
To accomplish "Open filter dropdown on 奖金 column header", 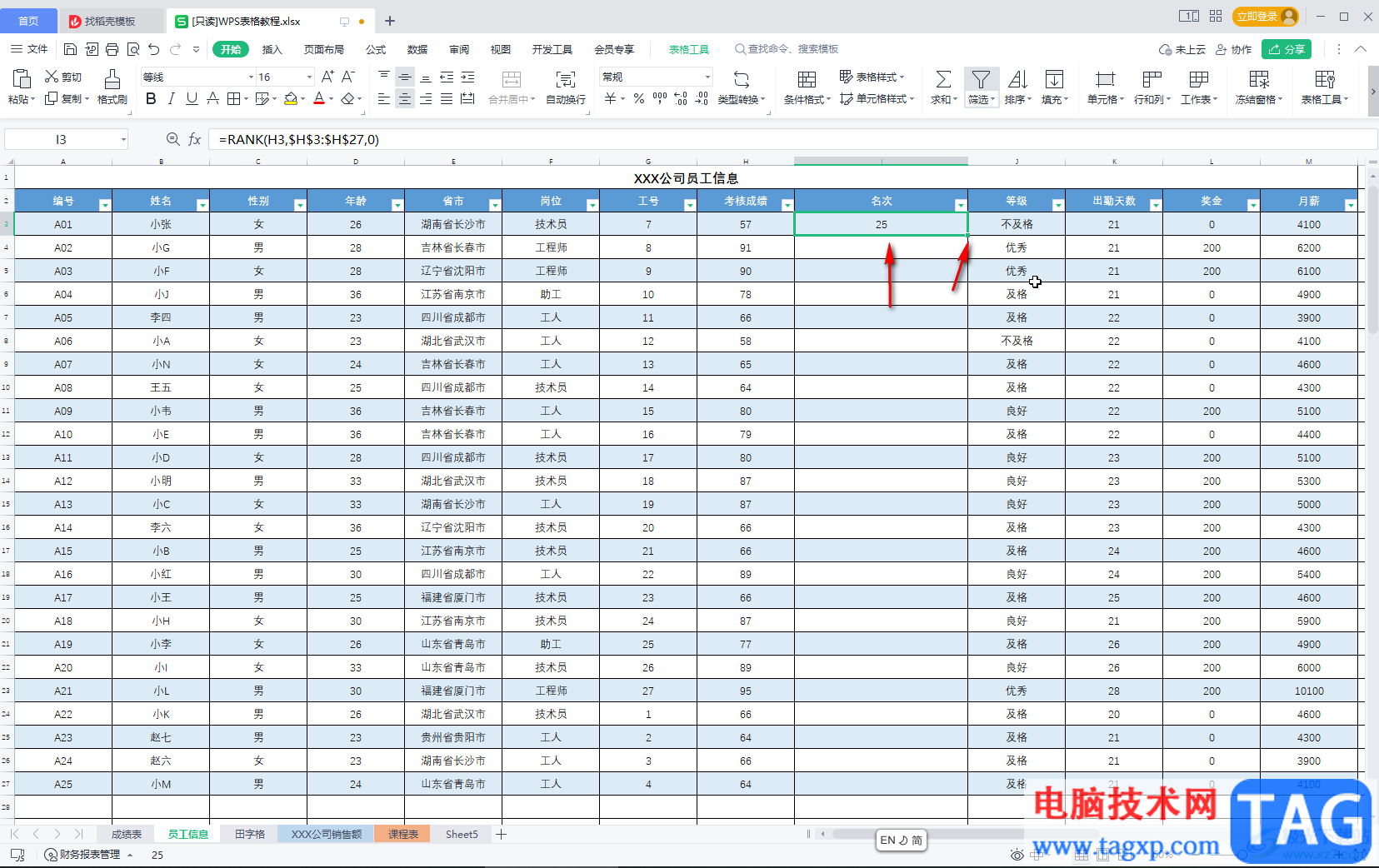I will [x=1252, y=205].
